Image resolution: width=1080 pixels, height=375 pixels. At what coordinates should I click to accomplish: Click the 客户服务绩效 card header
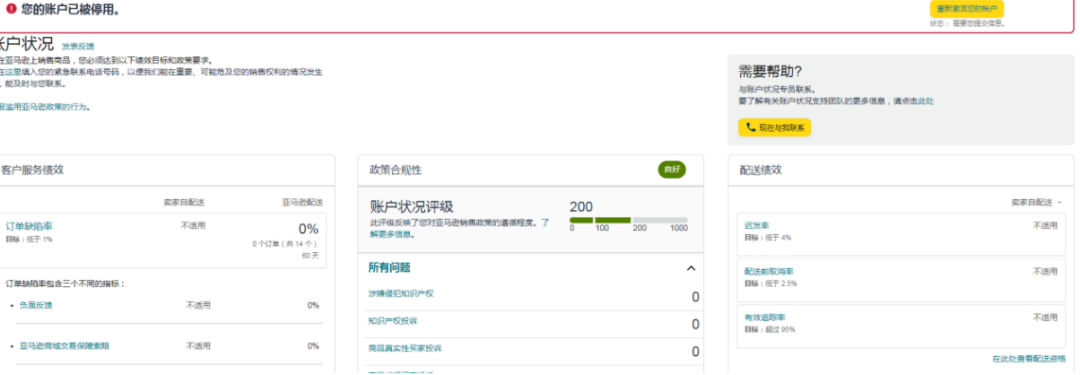(167, 170)
